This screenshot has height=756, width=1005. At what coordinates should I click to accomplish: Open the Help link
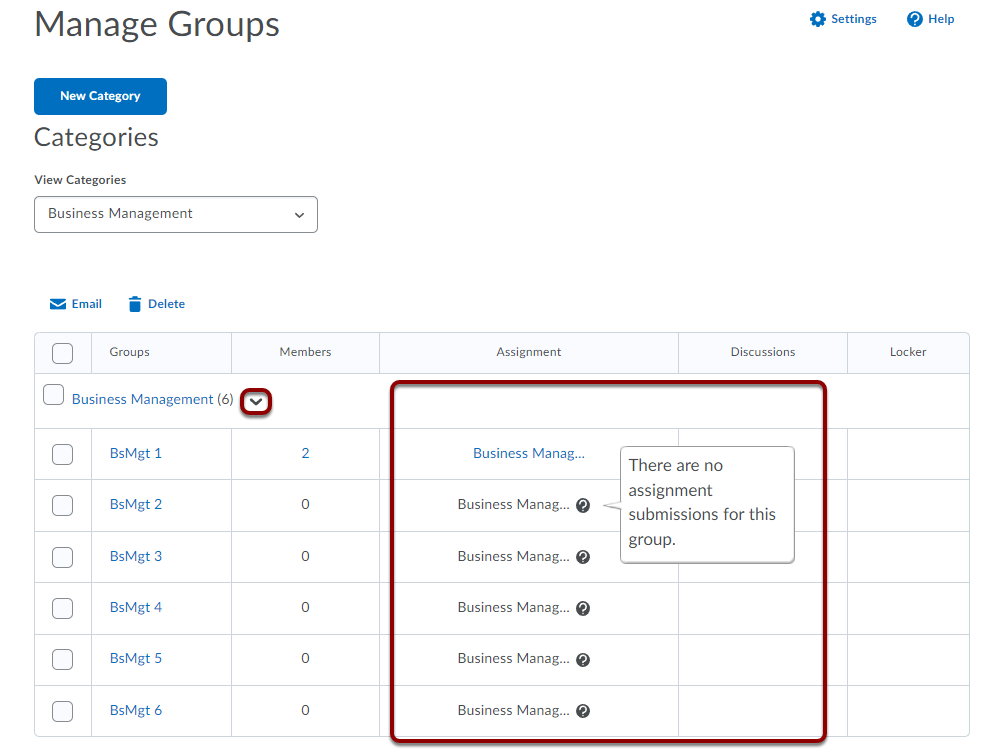[x=941, y=19]
